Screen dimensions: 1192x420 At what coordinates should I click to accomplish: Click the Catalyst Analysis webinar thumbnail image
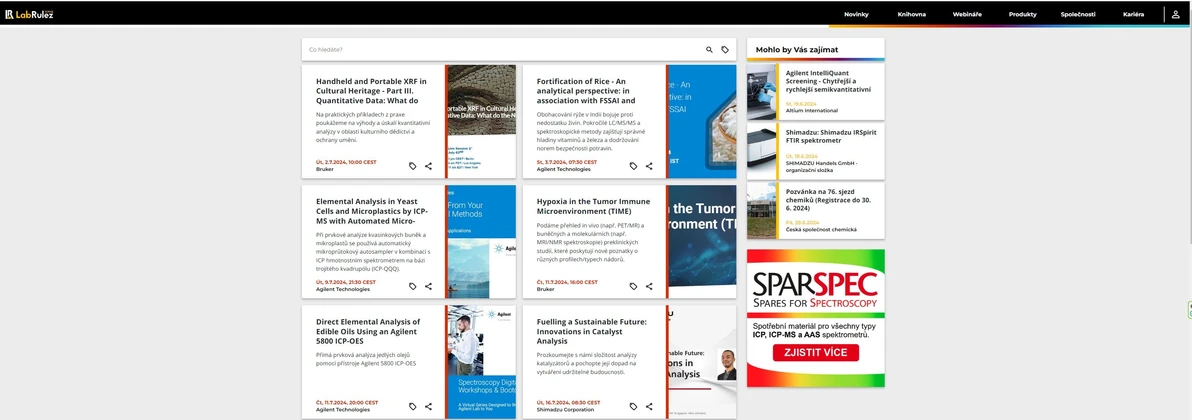[702, 362]
